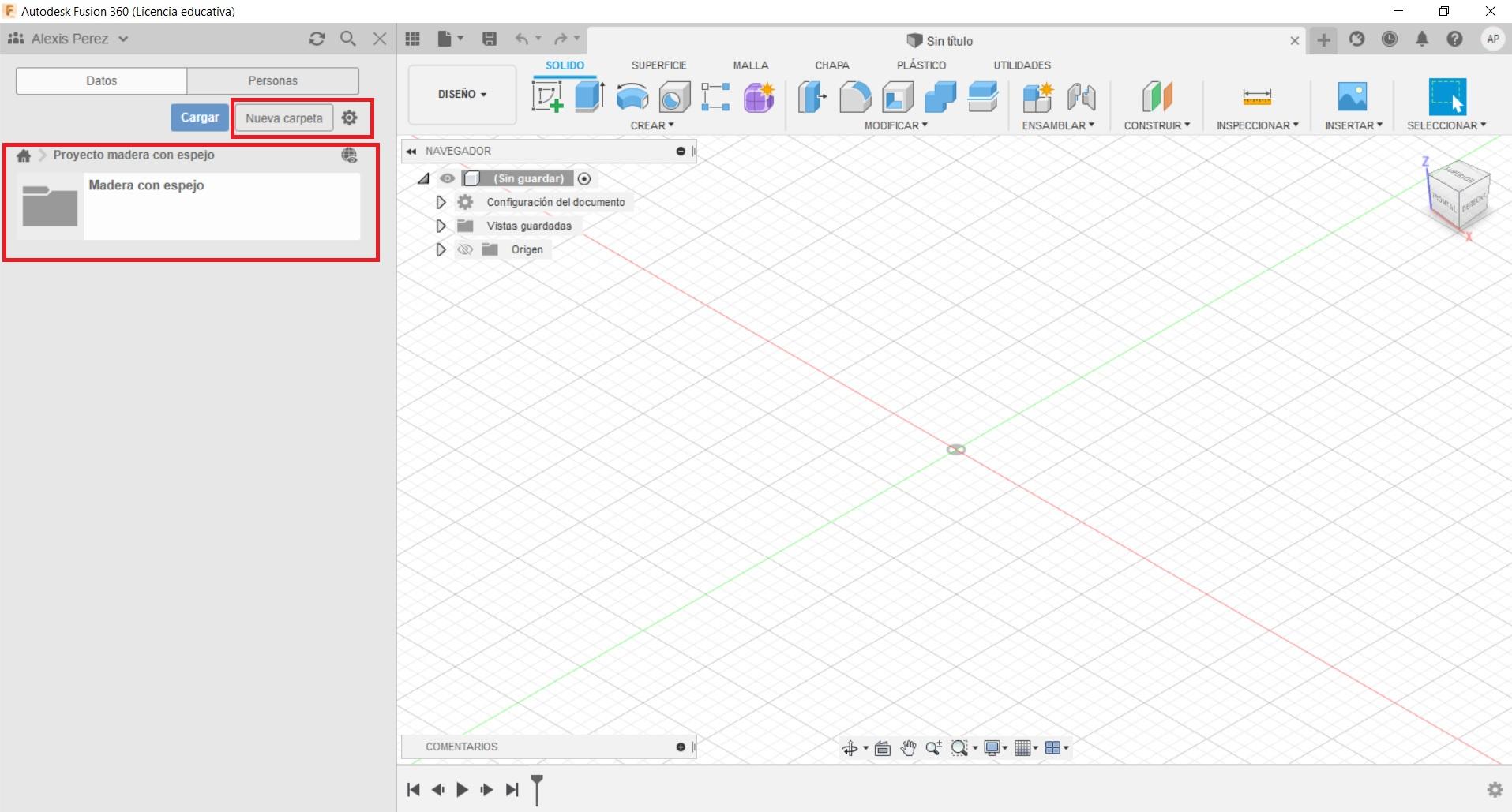Click the Look At icon in navigation bar
Screen dimensions: 1512x812
click(x=883, y=748)
